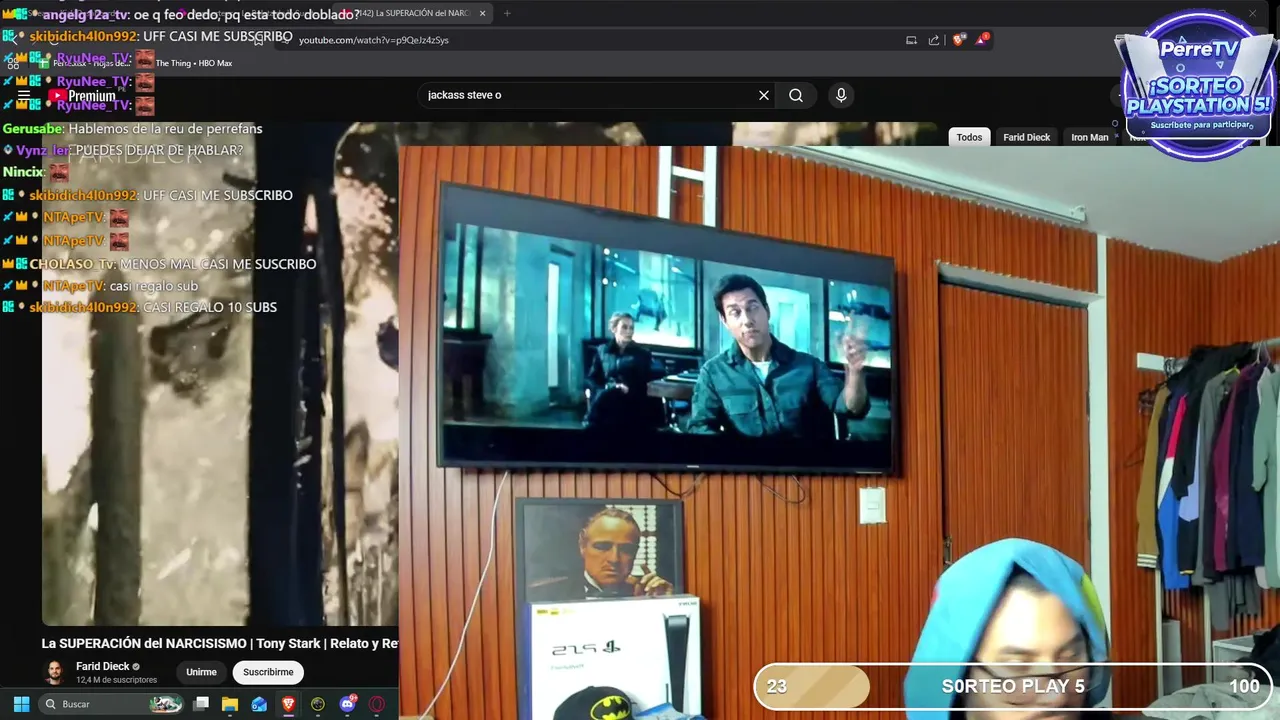Click skibidich4l0n992 message CASI REGALO 10 SUBS
This screenshot has width=1280, height=720.
point(209,307)
